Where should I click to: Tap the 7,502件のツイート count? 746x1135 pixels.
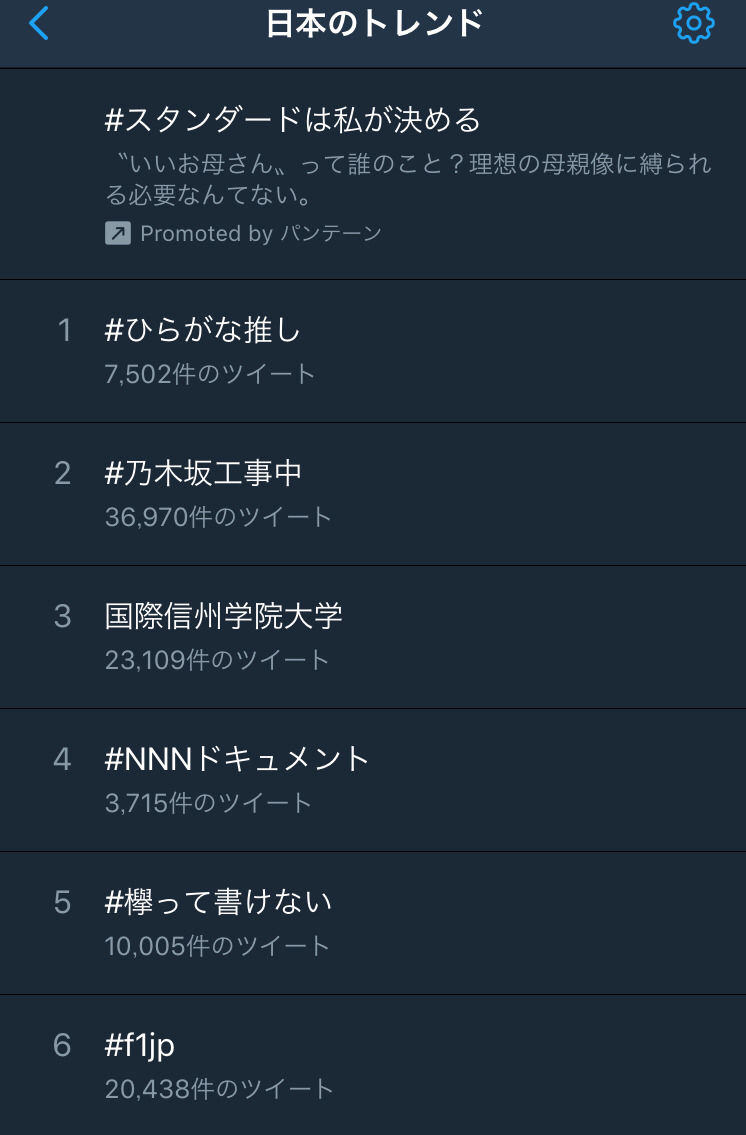tap(210, 374)
